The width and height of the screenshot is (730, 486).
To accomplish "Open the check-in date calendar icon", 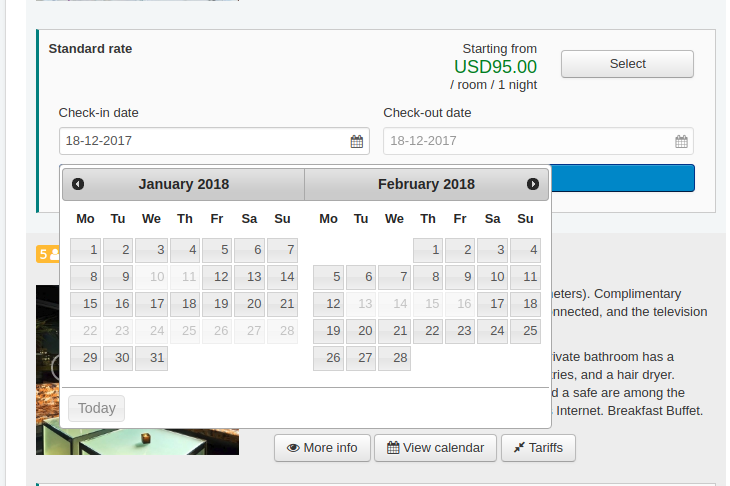I will [357, 142].
